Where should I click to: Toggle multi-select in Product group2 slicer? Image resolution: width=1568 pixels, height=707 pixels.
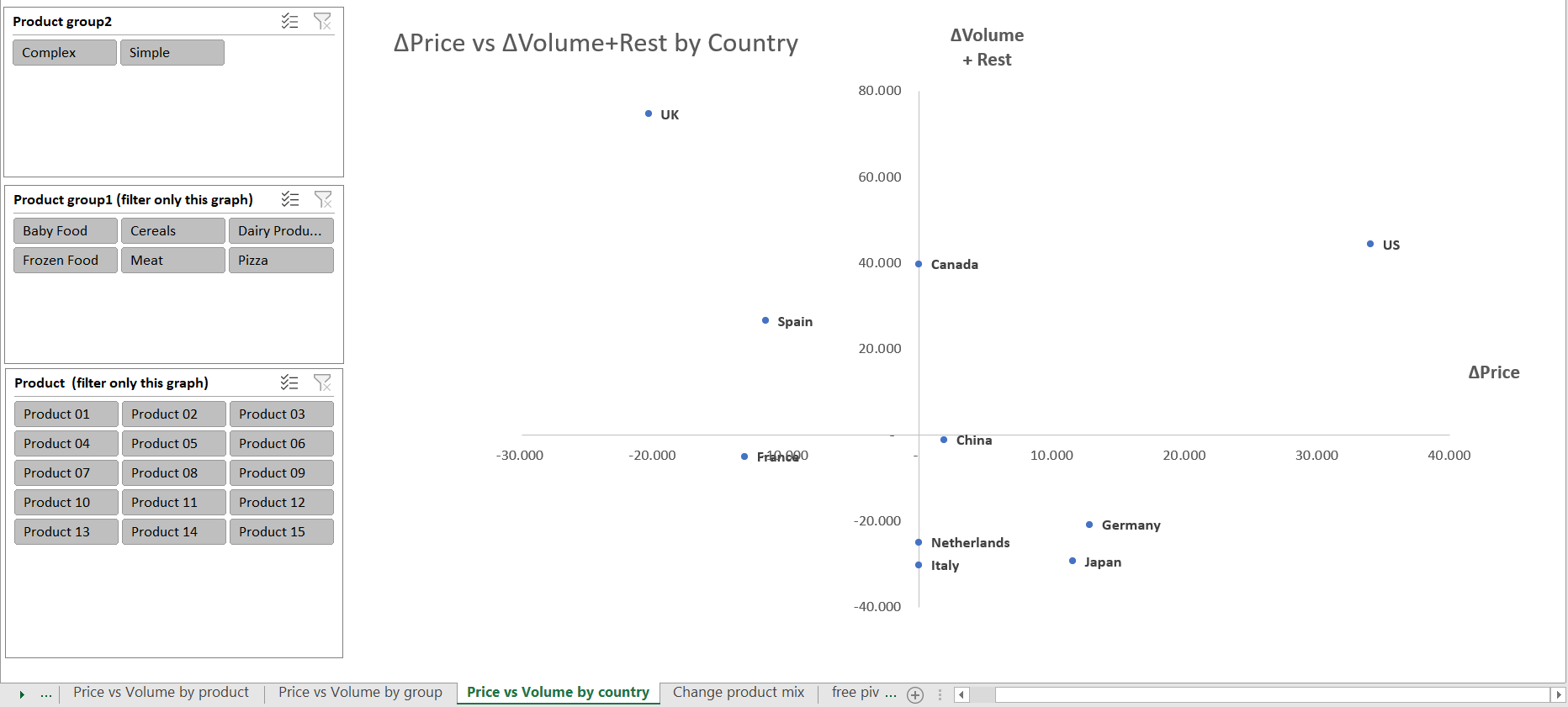(x=289, y=21)
